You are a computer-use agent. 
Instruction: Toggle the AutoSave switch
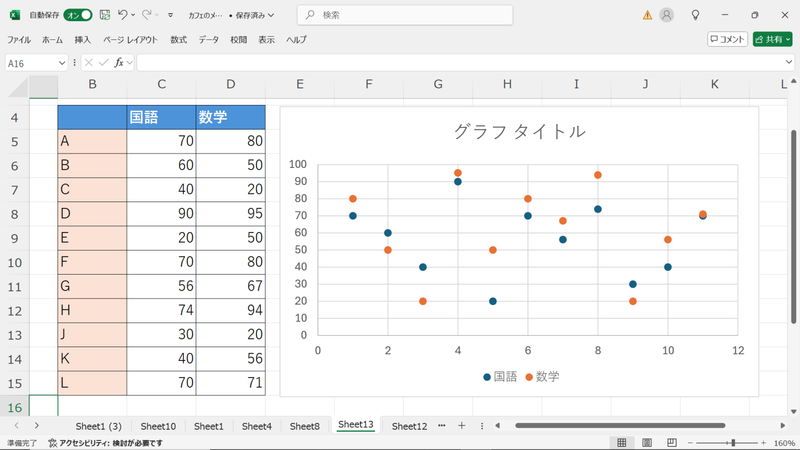(78, 15)
